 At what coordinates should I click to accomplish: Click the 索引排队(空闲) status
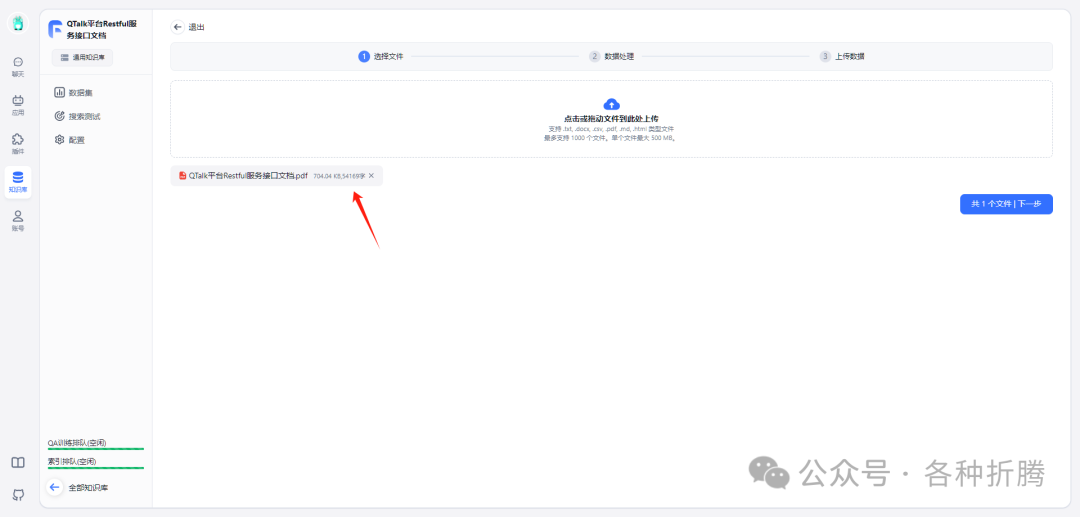[x=72, y=461]
